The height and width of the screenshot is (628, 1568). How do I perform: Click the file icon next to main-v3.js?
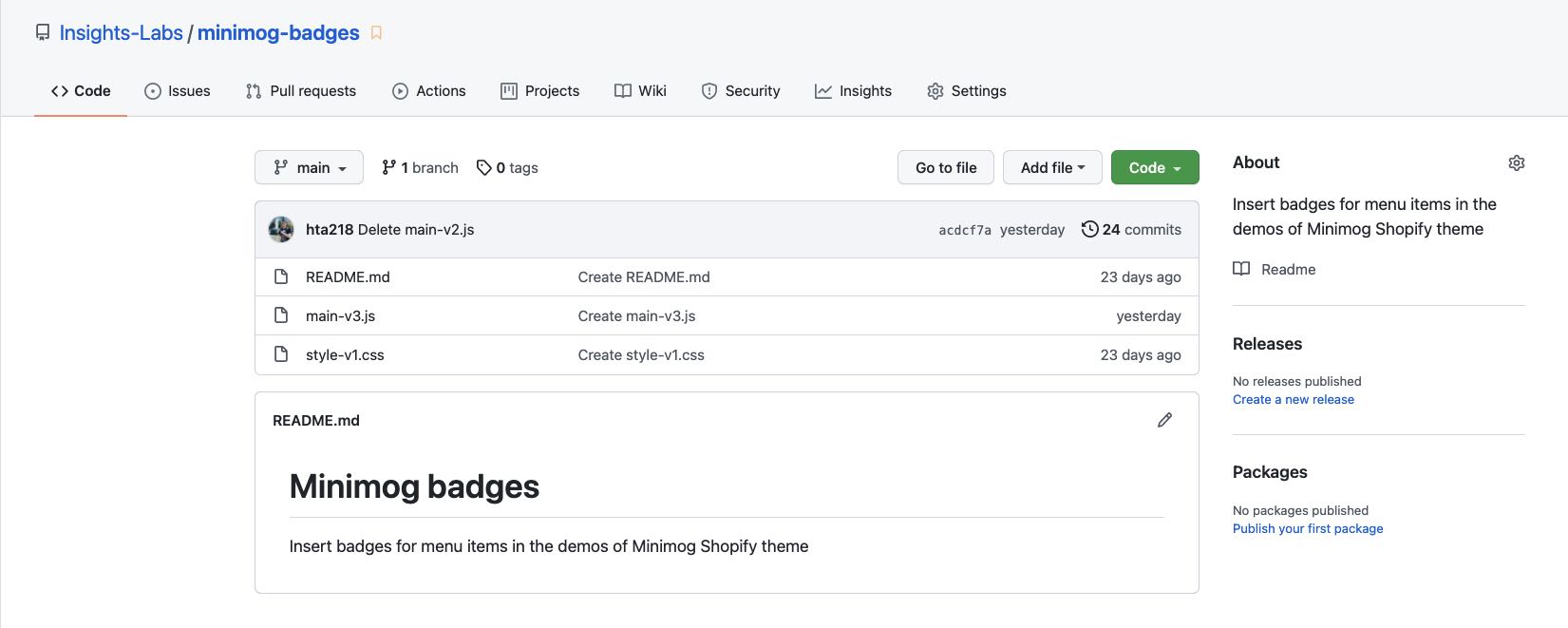coord(281,315)
